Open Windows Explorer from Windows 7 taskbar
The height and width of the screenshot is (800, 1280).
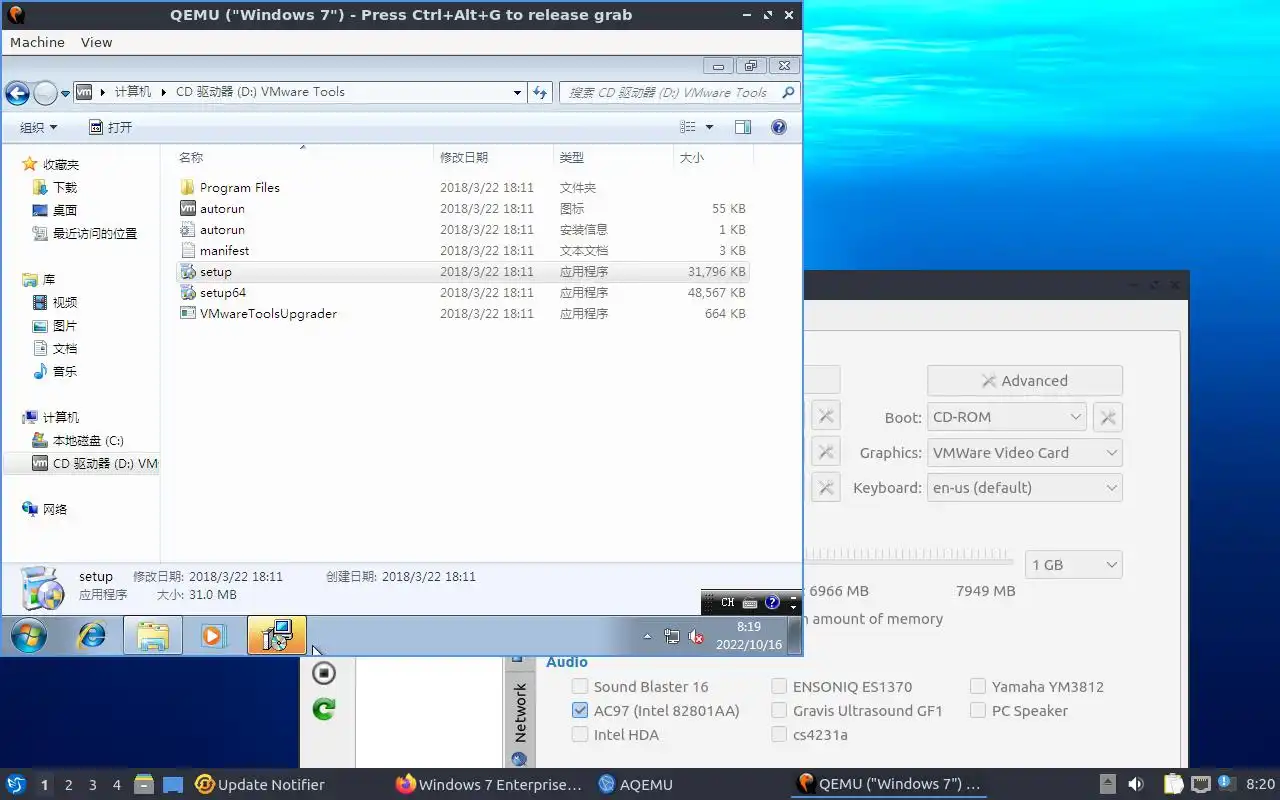point(153,636)
